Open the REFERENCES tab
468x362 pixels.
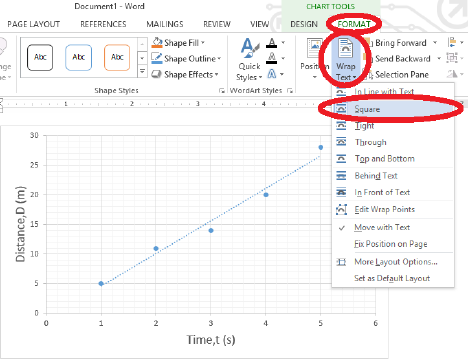pyautogui.click(x=103, y=24)
